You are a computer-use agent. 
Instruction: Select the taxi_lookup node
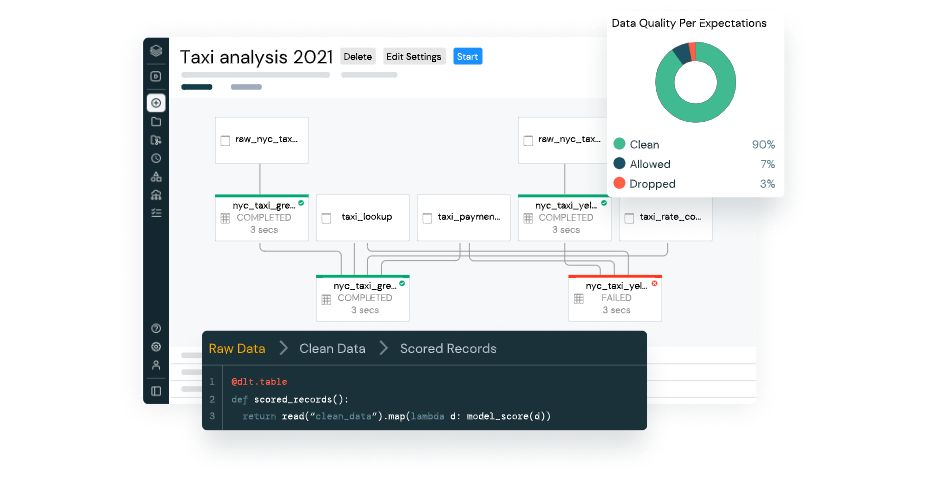point(364,217)
